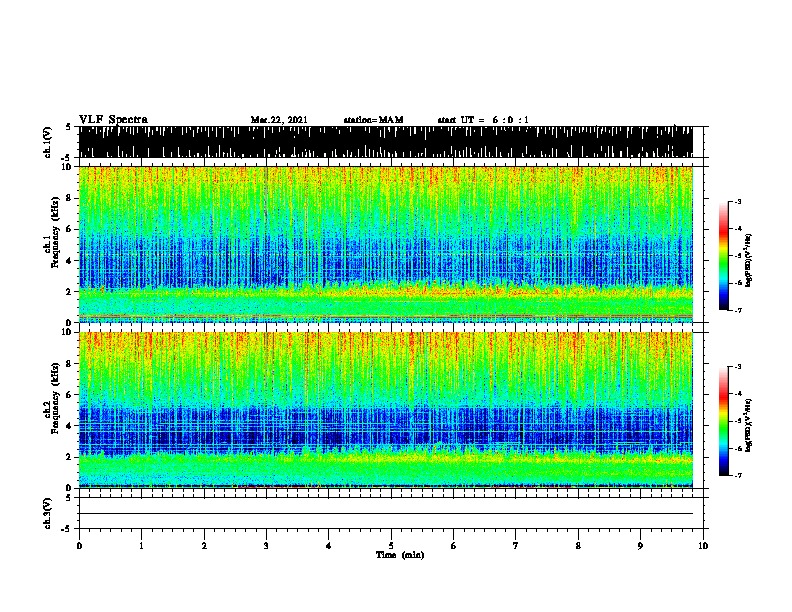792x612 pixels.
Task: Click the "station=MAM" header label
Action: (x=373, y=120)
